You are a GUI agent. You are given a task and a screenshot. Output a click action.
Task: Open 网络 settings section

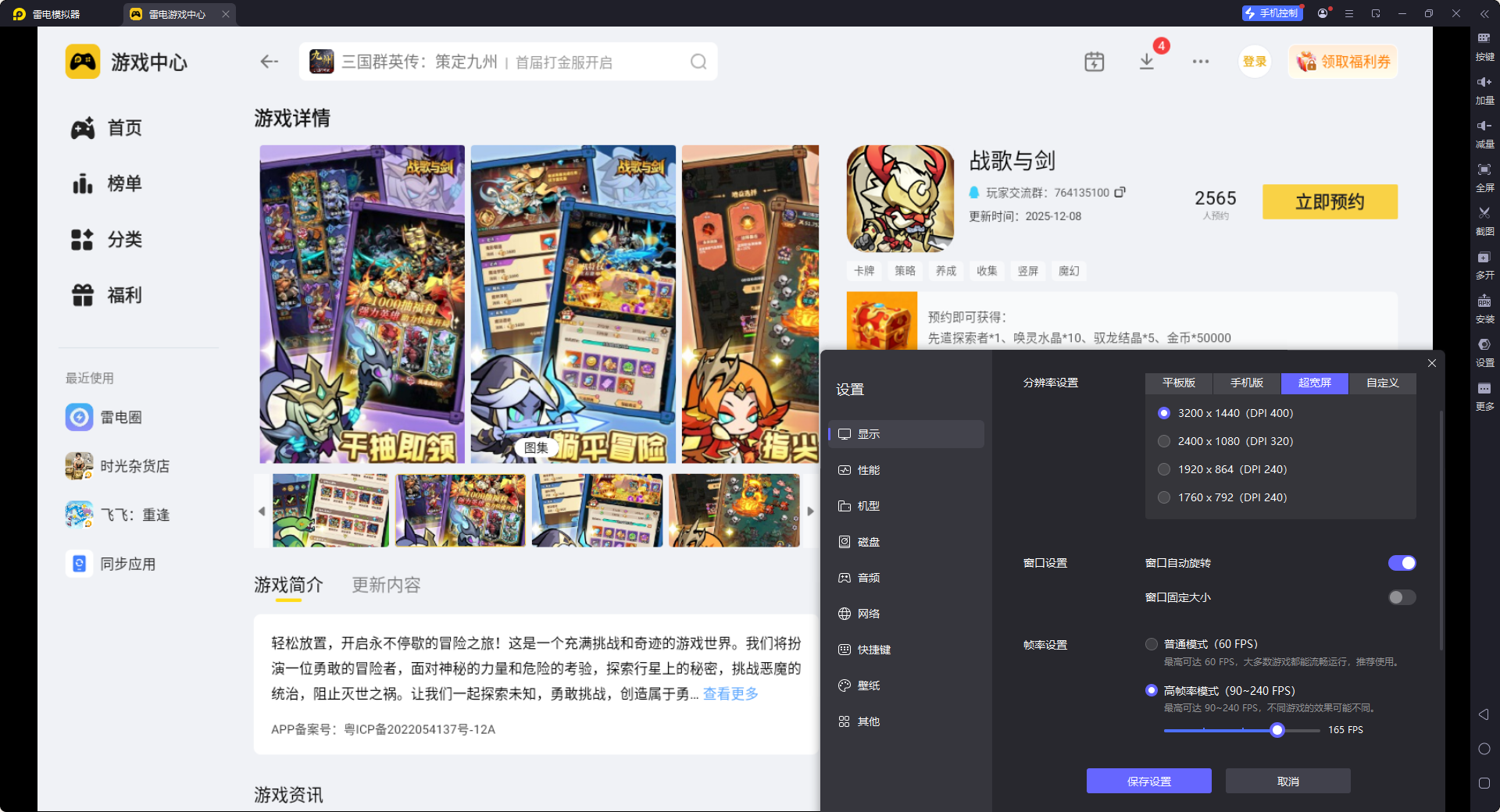(x=906, y=614)
